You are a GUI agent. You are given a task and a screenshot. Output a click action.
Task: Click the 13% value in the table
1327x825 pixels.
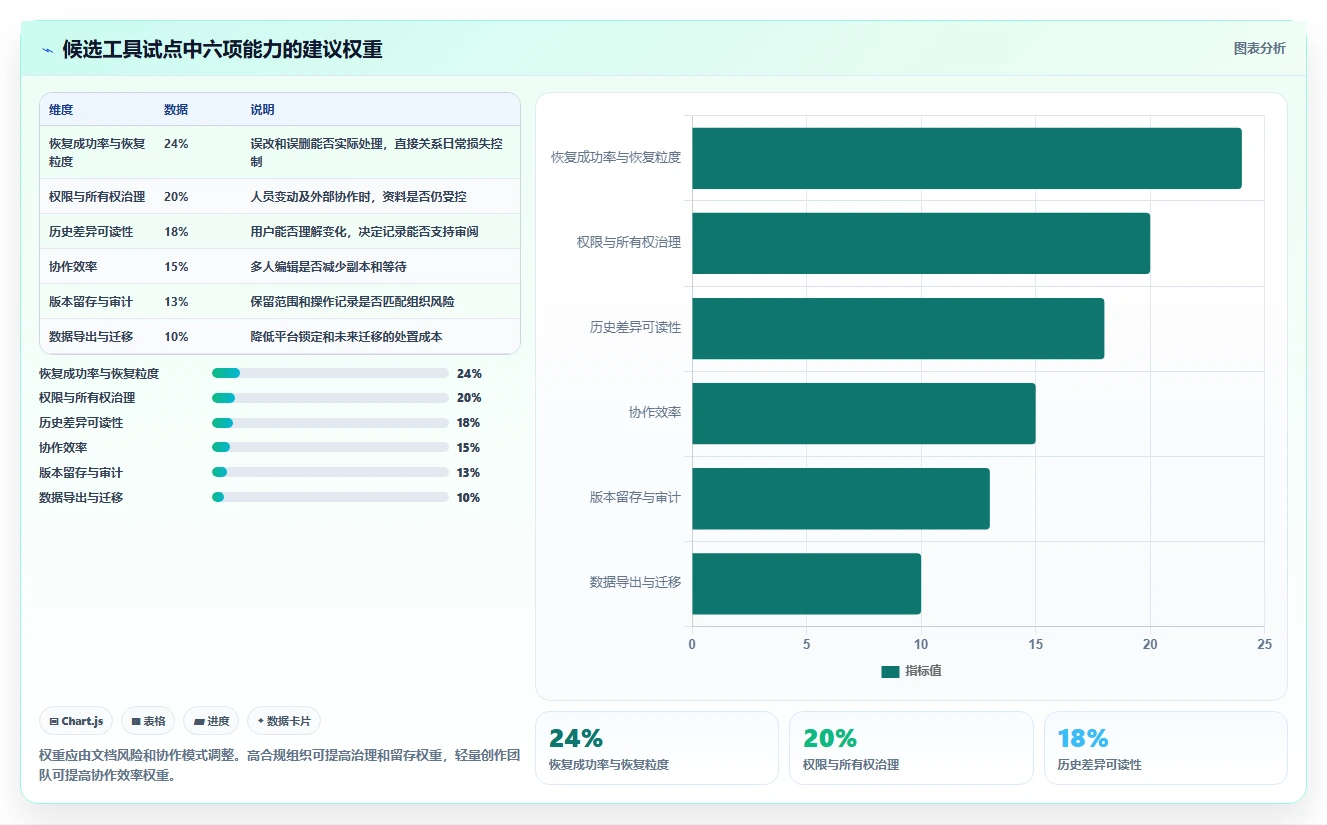click(x=176, y=302)
